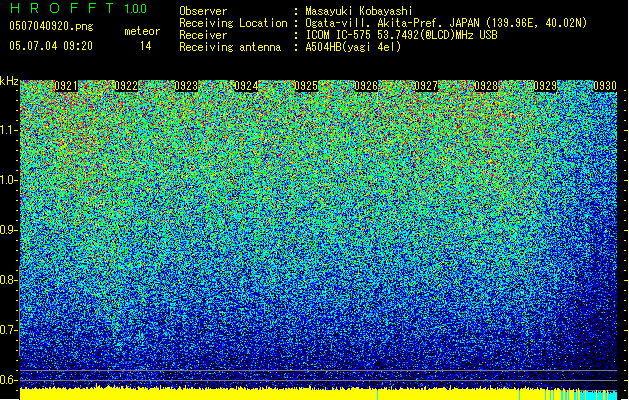Click the 0926 time marker
The height and width of the screenshot is (400, 629).
(366, 86)
